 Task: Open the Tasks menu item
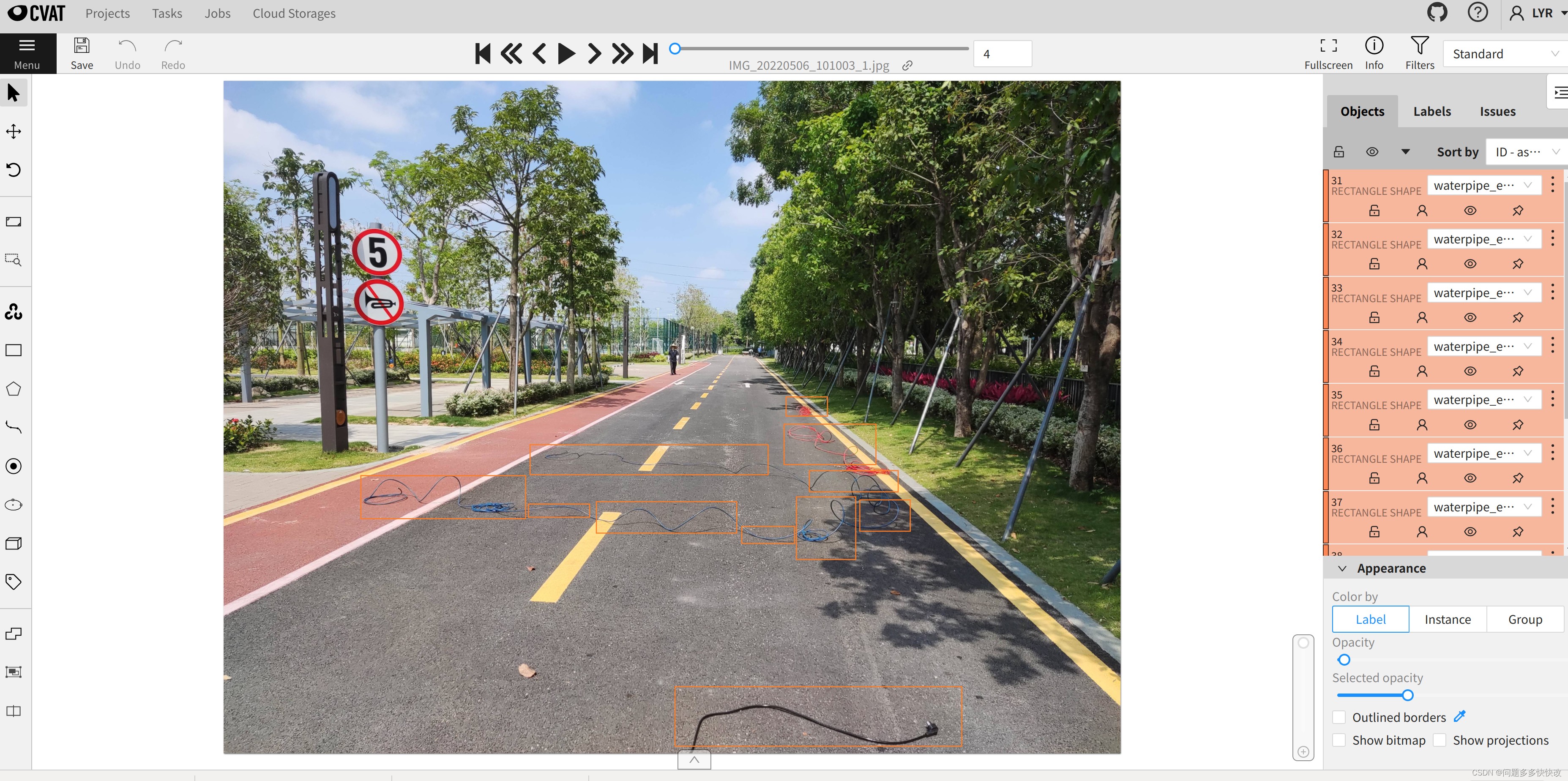point(167,14)
